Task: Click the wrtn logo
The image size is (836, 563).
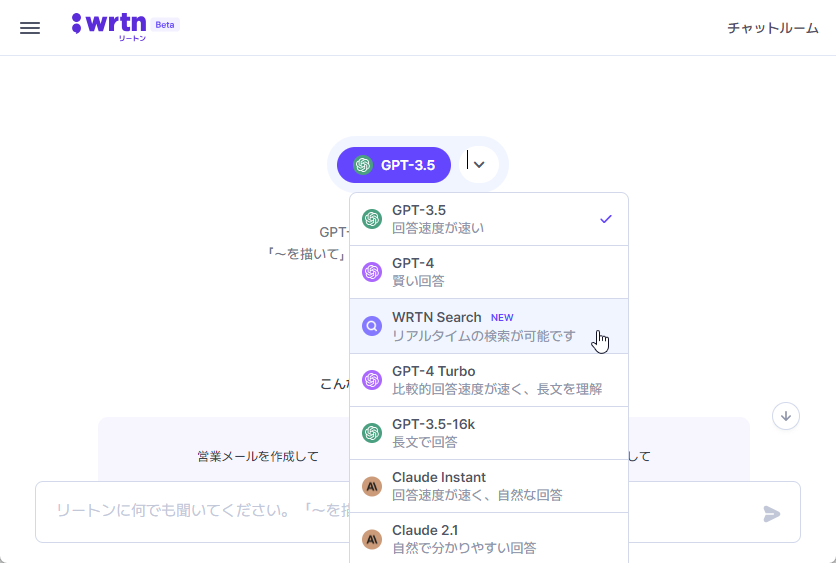Action: [x=109, y=27]
